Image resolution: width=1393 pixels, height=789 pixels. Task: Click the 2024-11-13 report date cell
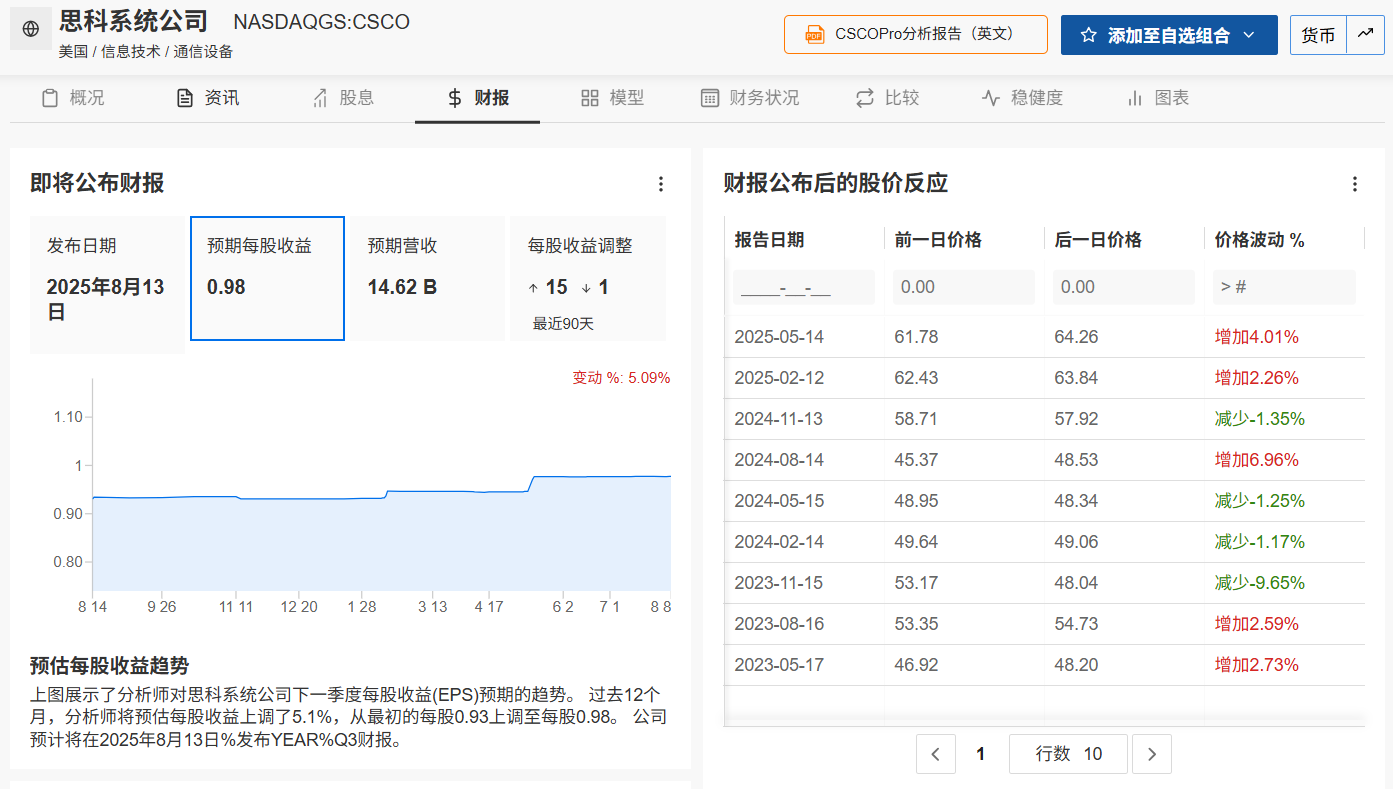779,419
